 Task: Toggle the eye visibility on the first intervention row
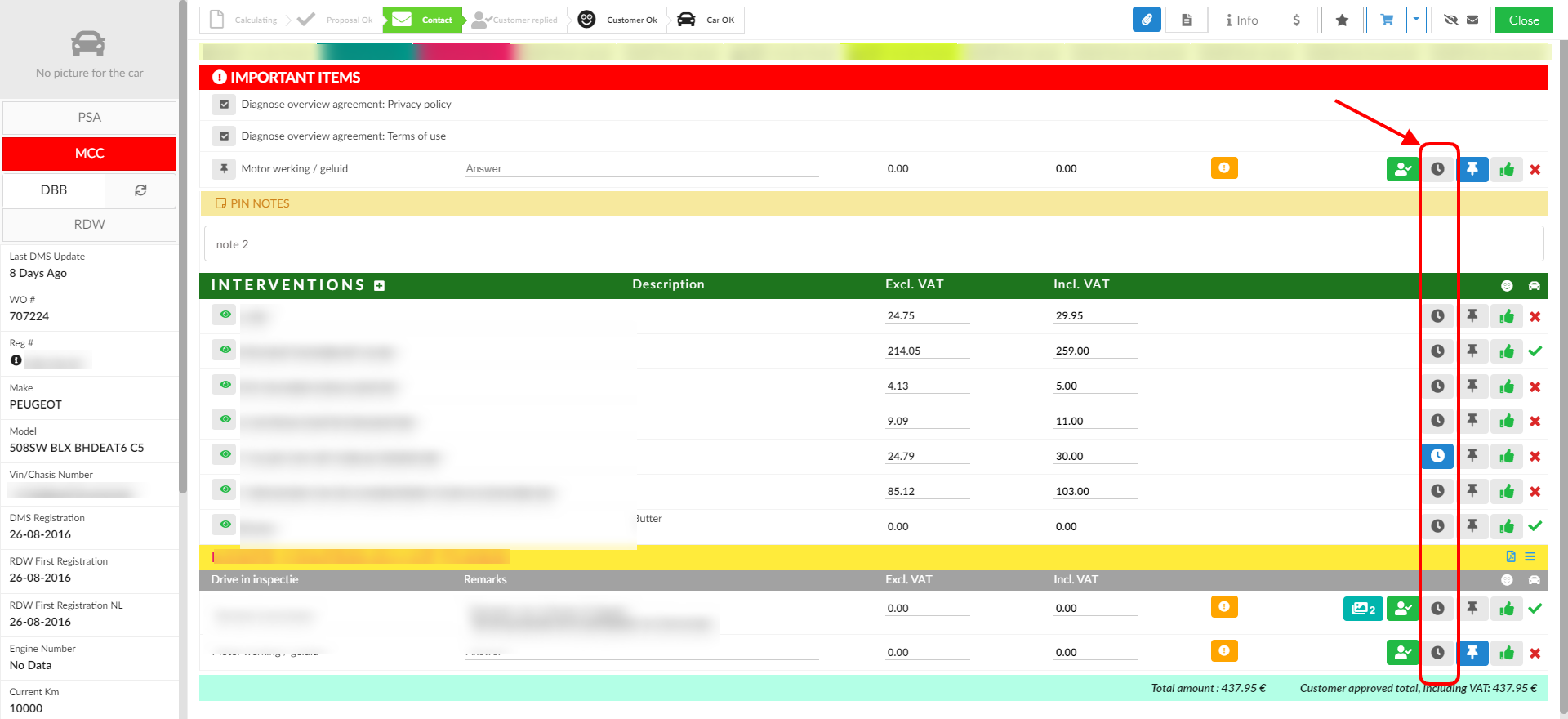point(225,315)
